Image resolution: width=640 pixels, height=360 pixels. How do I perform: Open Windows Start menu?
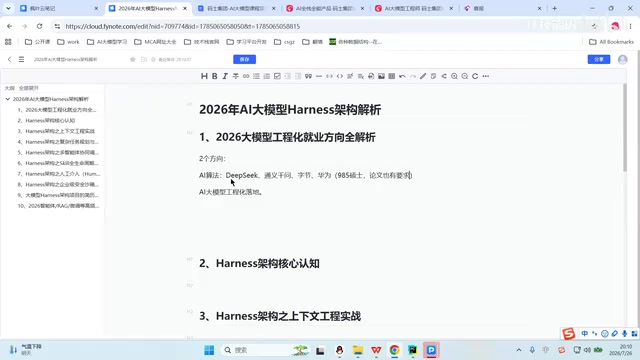click(209, 350)
